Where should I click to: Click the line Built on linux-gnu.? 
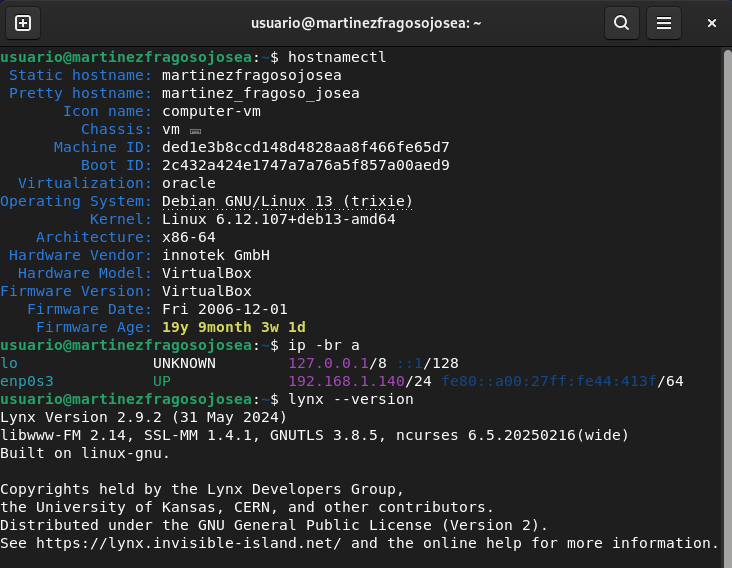(85, 453)
